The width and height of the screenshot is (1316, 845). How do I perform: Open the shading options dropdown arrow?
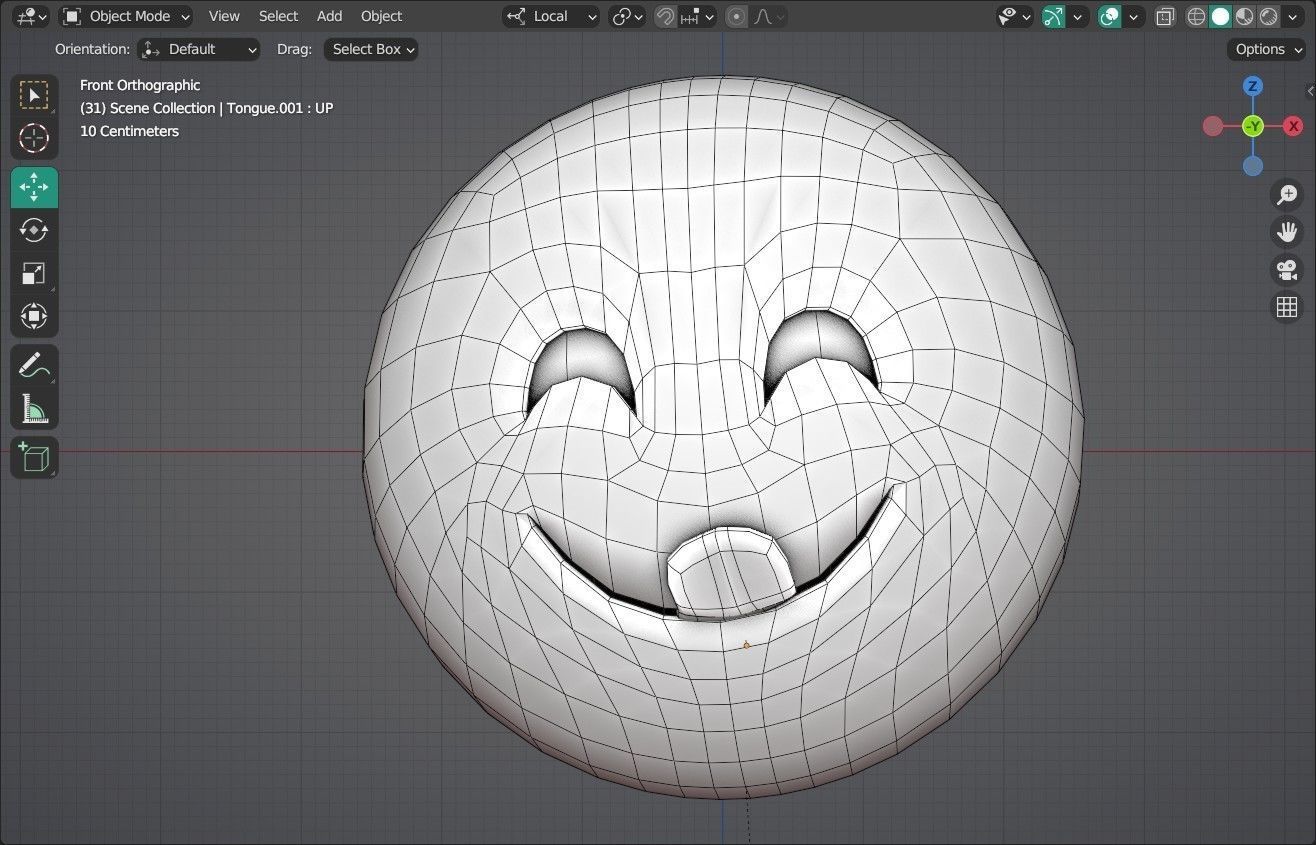pos(1295,16)
